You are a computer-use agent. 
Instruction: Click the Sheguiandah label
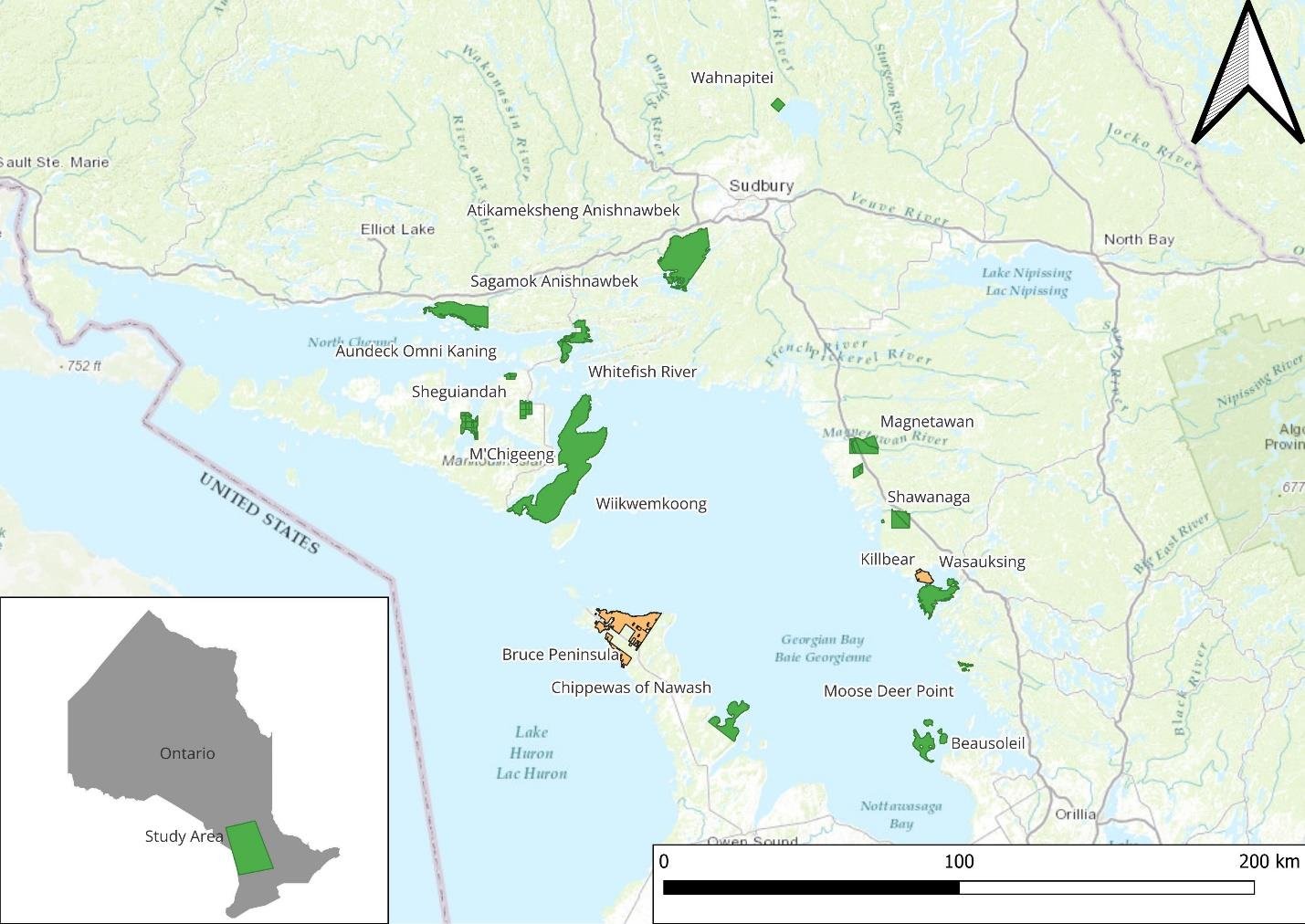pyautogui.click(x=458, y=392)
